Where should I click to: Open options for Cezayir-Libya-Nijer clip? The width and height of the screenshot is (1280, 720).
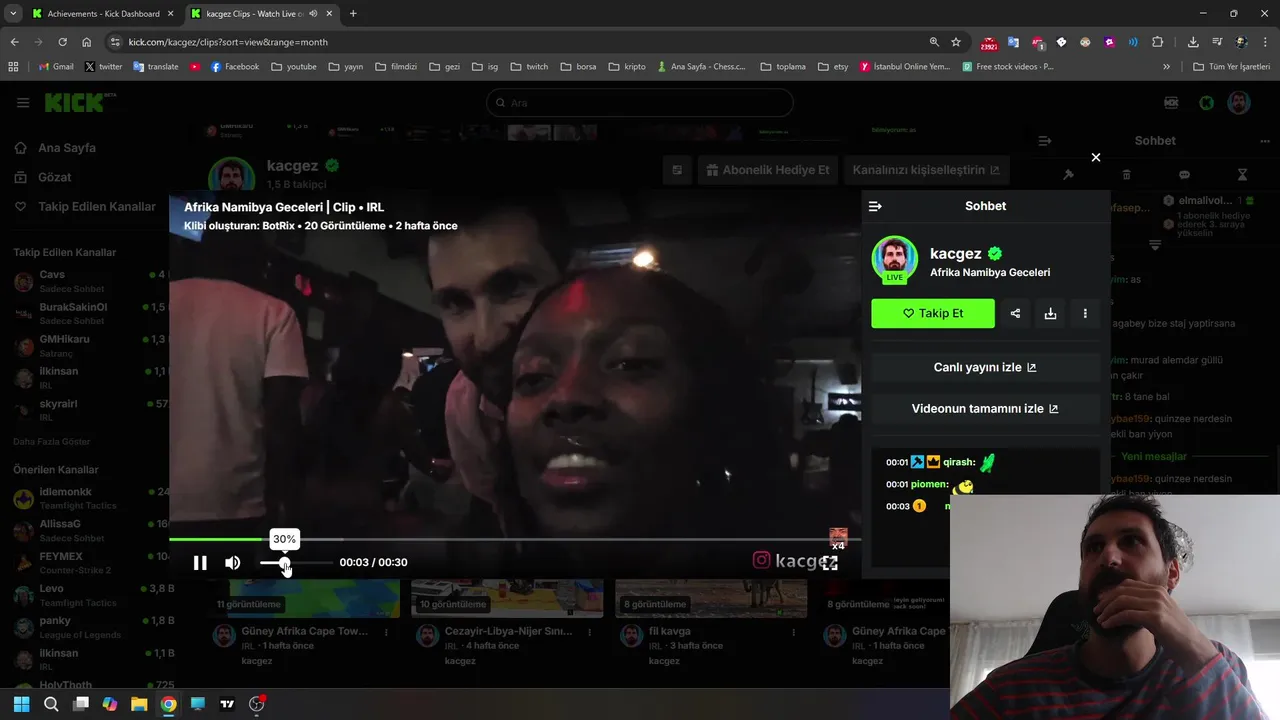[x=591, y=632]
